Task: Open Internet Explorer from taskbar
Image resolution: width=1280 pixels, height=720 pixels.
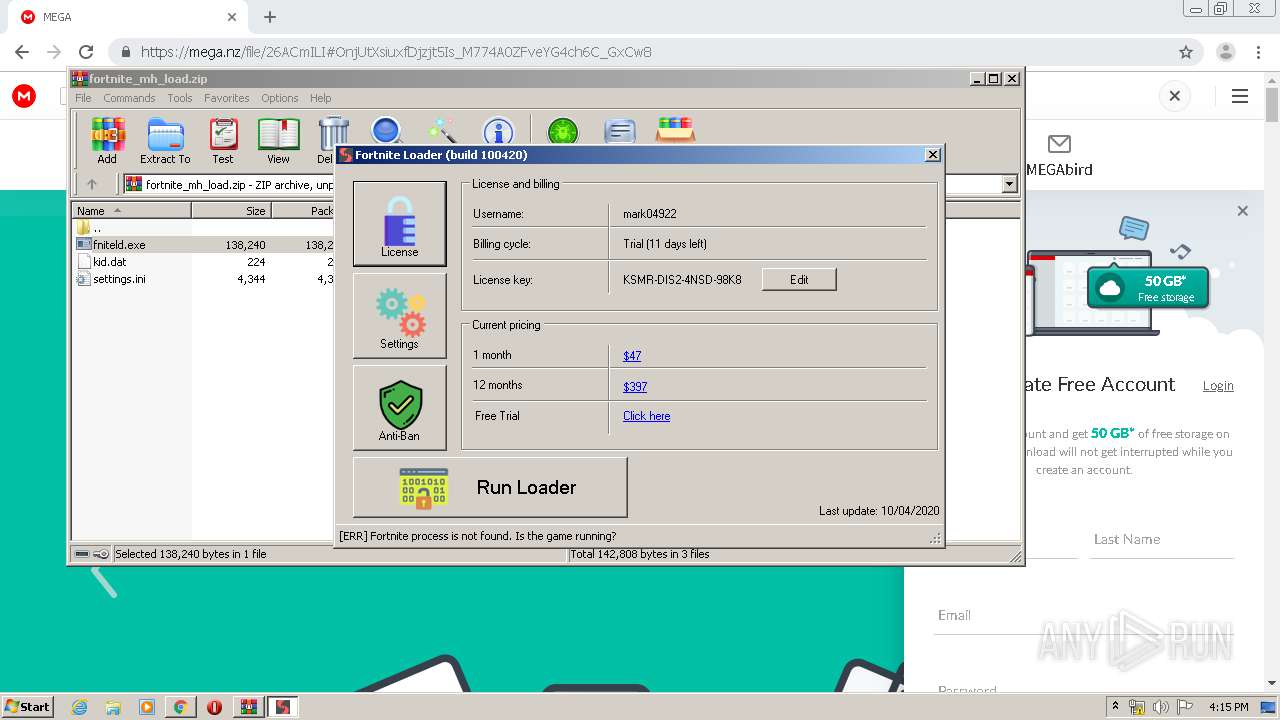Action: point(79,707)
